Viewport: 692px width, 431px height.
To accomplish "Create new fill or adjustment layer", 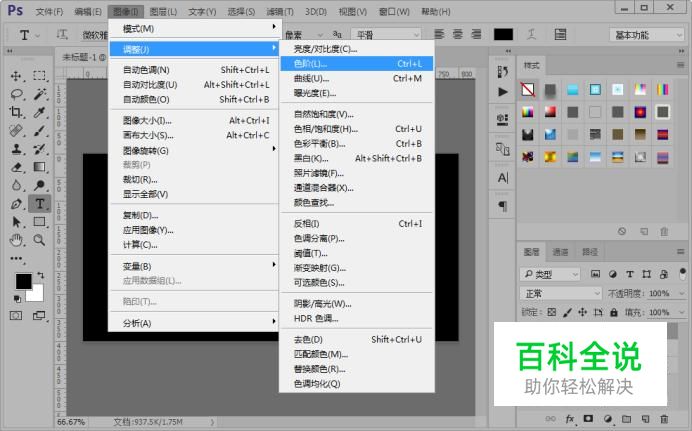I will pyautogui.click(x=608, y=419).
